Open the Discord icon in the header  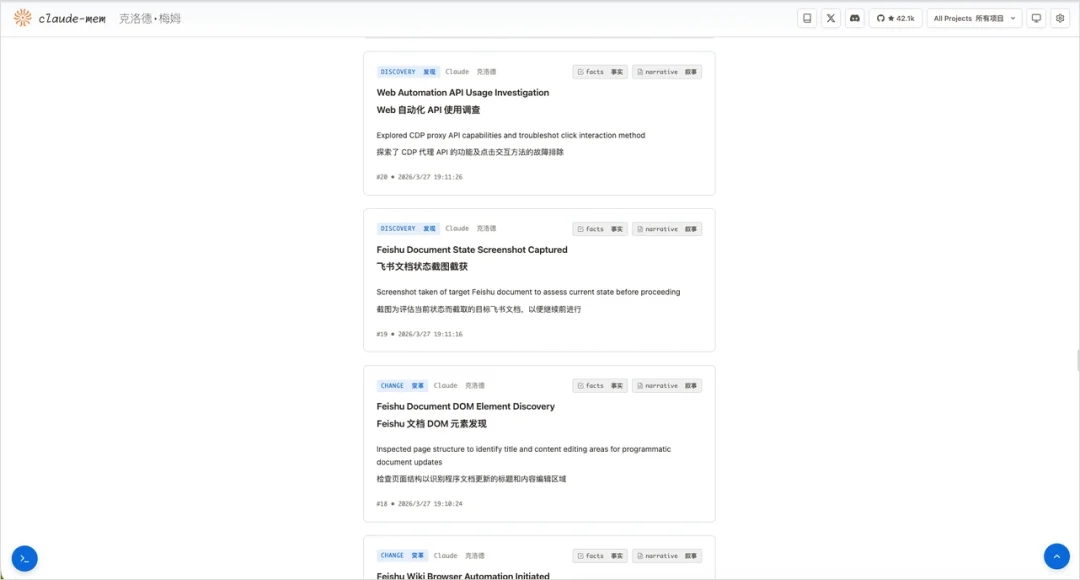coord(854,18)
